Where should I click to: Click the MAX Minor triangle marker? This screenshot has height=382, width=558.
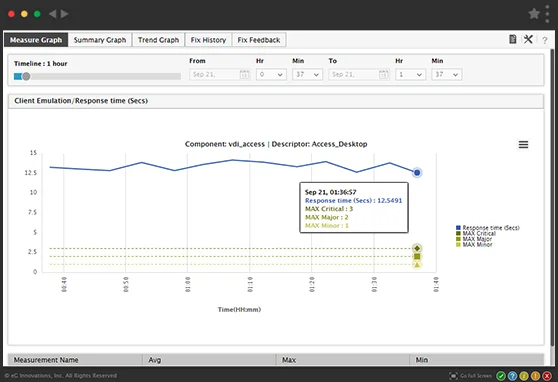[x=417, y=265]
